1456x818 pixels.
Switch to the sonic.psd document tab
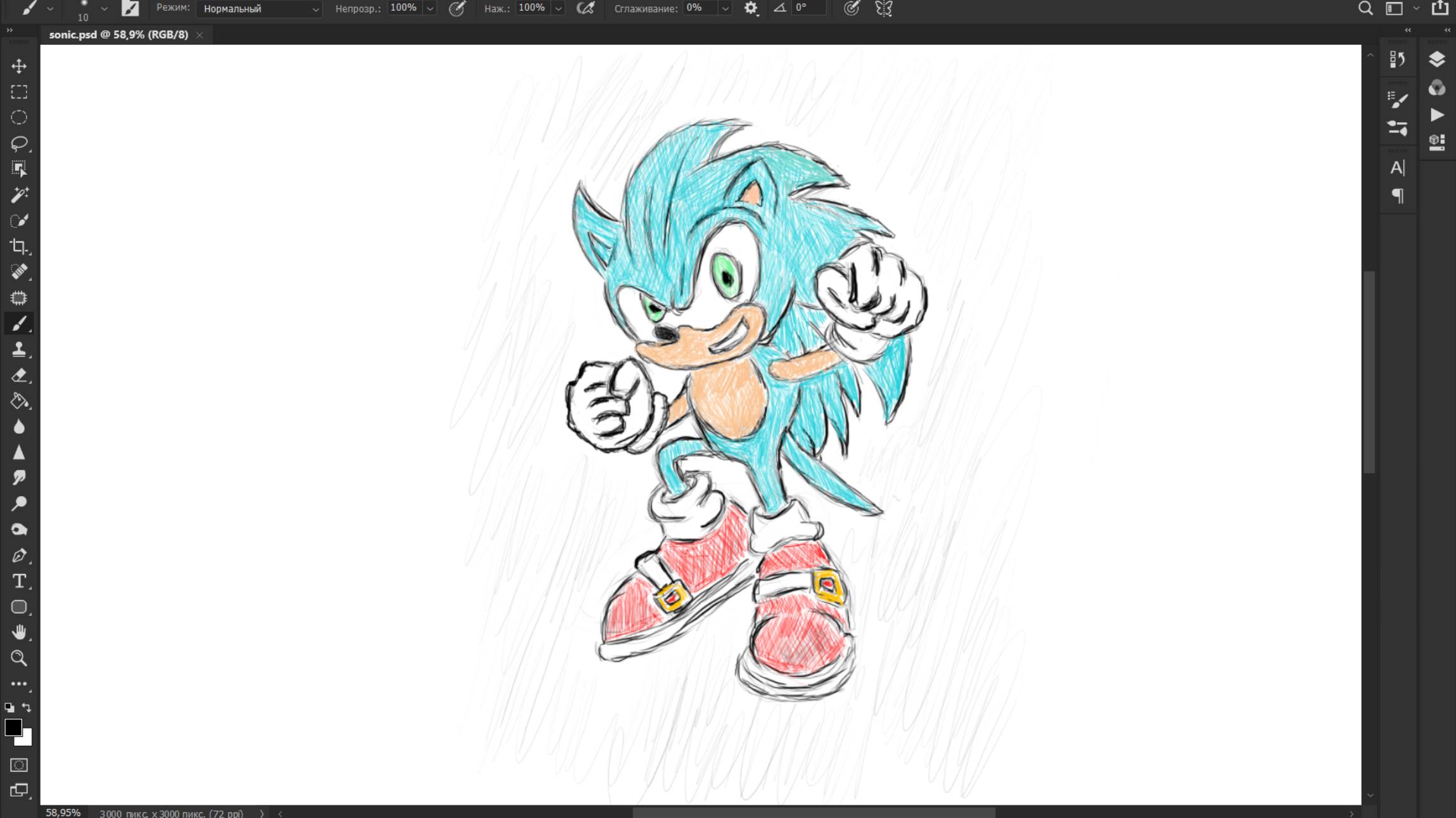118,35
